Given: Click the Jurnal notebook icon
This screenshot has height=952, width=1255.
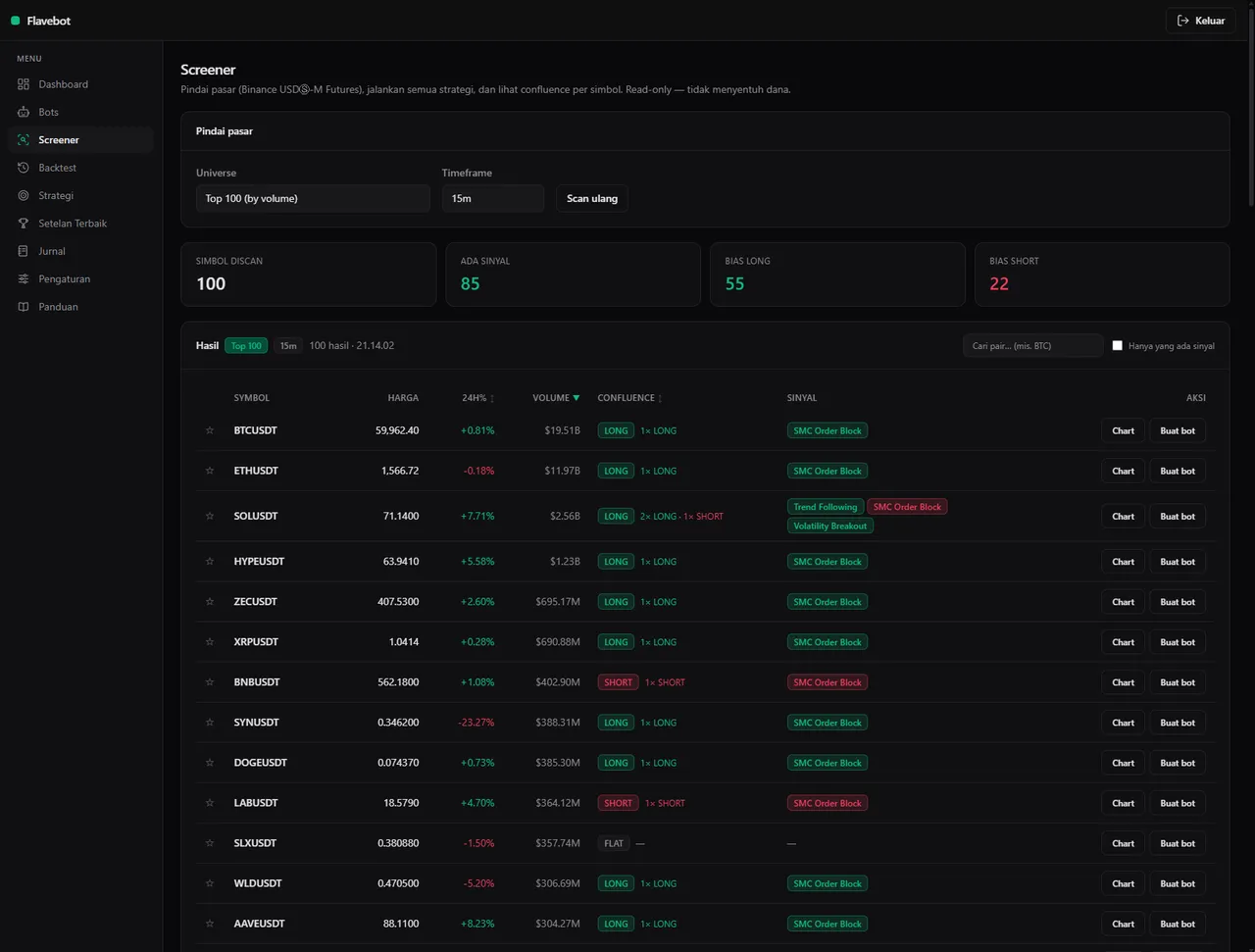Looking at the screenshot, I should point(24,251).
